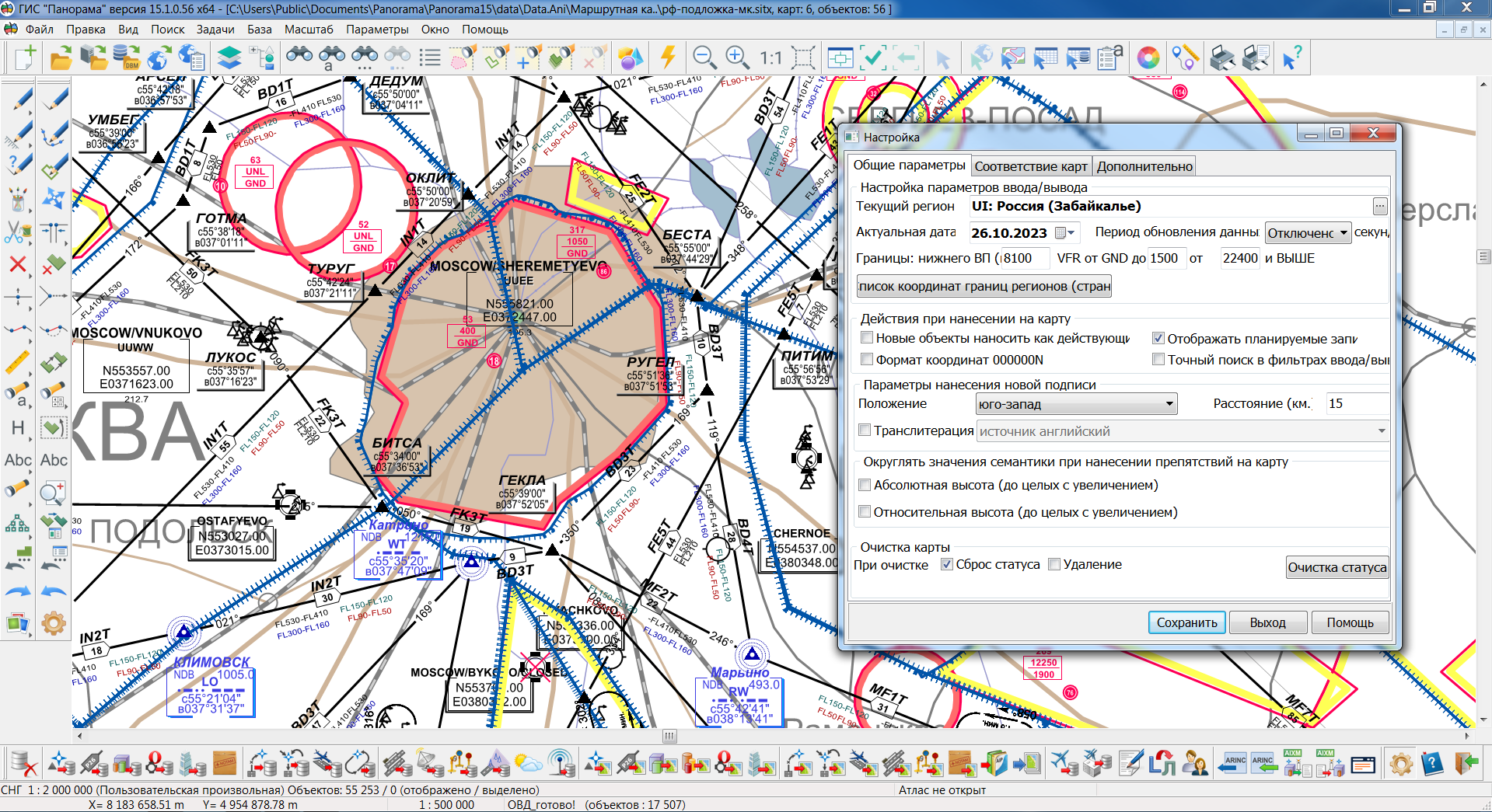Enable exact search in input/output filters
The image size is (1492, 812).
[x=1158, y=360]
